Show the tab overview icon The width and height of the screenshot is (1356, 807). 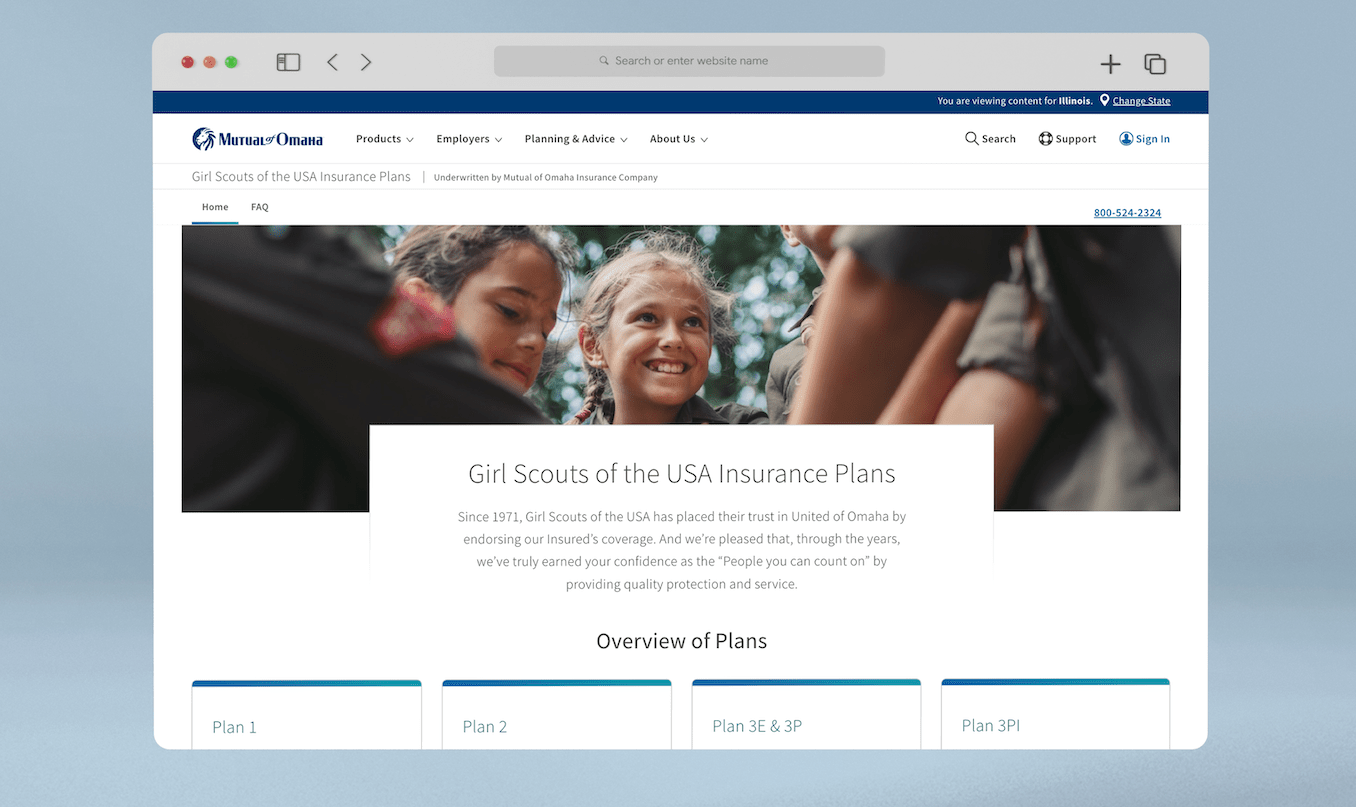(x=1155, y=64)
